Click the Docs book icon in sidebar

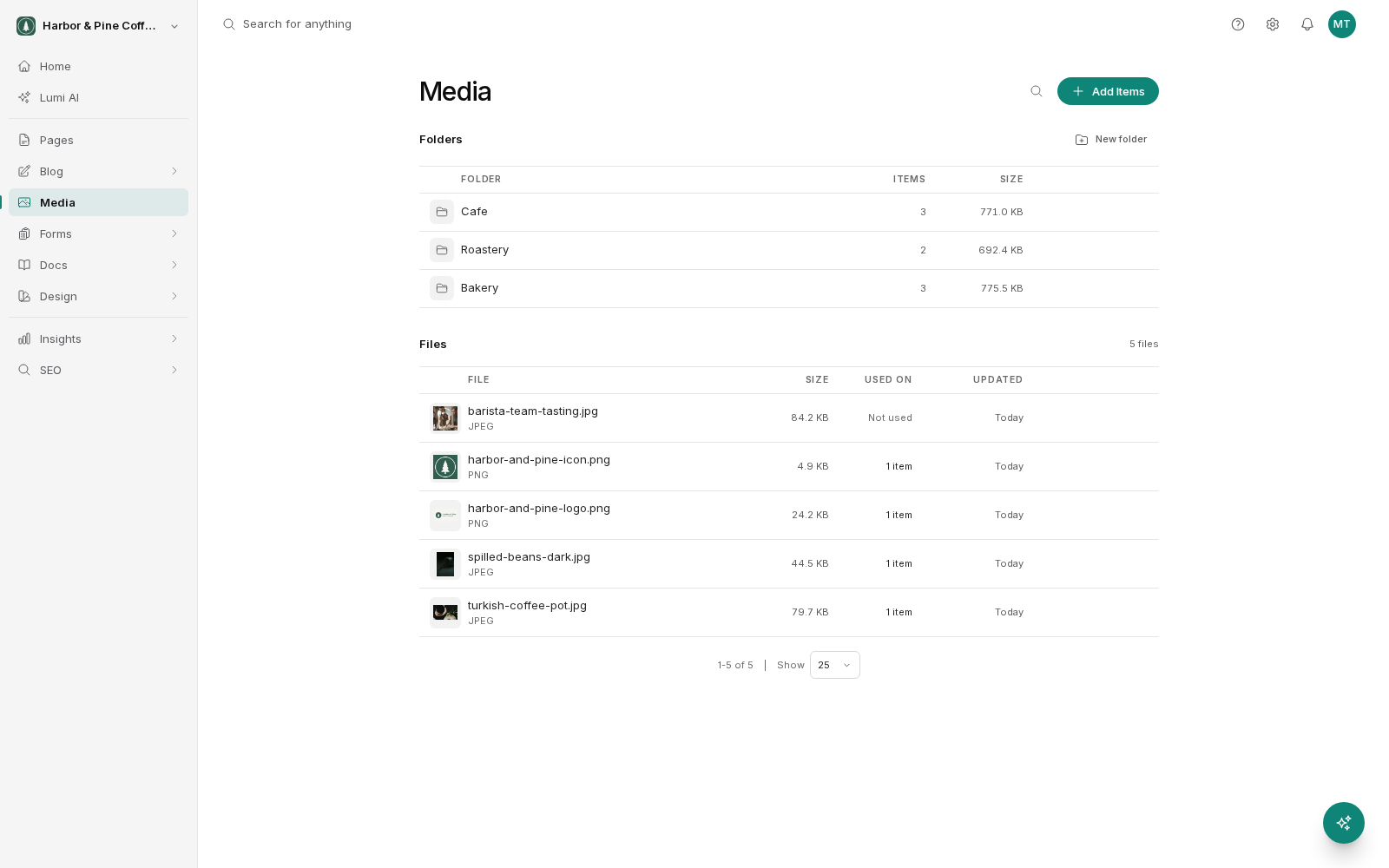click(x=24, y=265)
